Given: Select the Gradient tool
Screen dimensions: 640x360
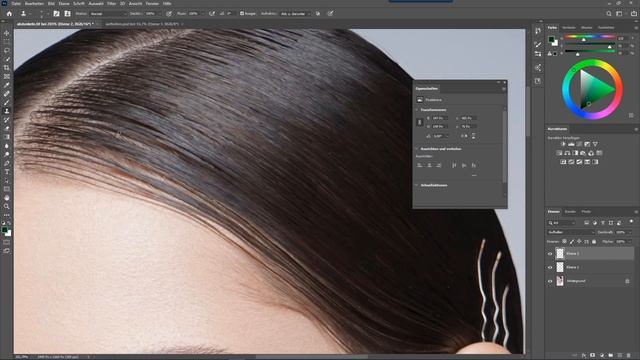Looking at the screenshot, I should [7, 137].
